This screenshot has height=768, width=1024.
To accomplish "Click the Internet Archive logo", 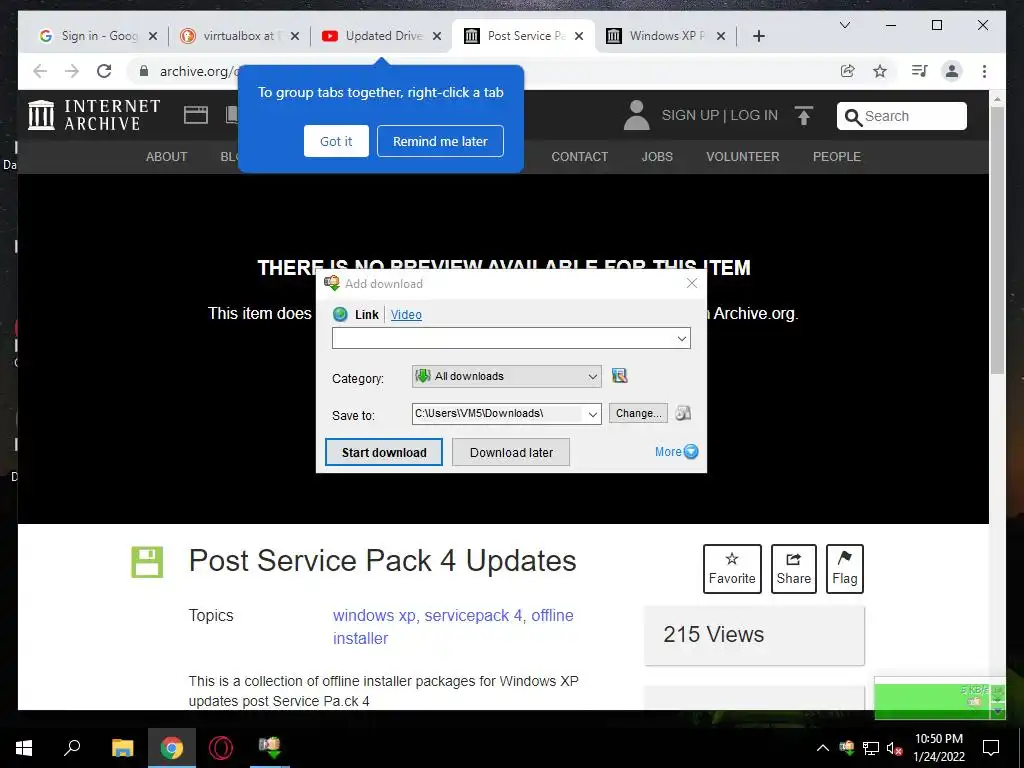I will pyautogui.click(x=94, y=115).
